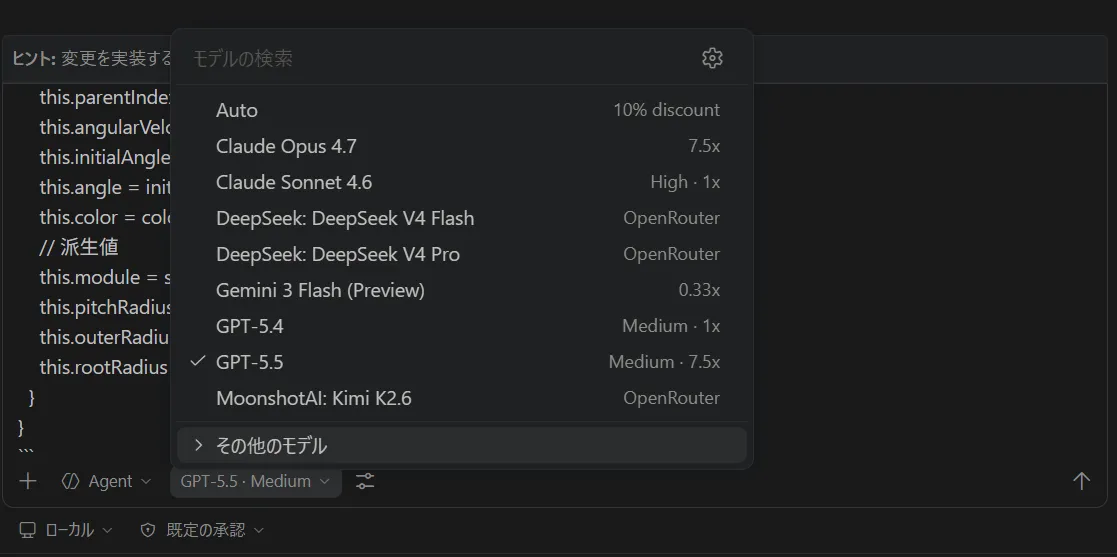Viewport: 1117px width, 557px height.
Task: Collapse the GPT-5.5 · Medium model dropdown
Action: coord(256,481)
